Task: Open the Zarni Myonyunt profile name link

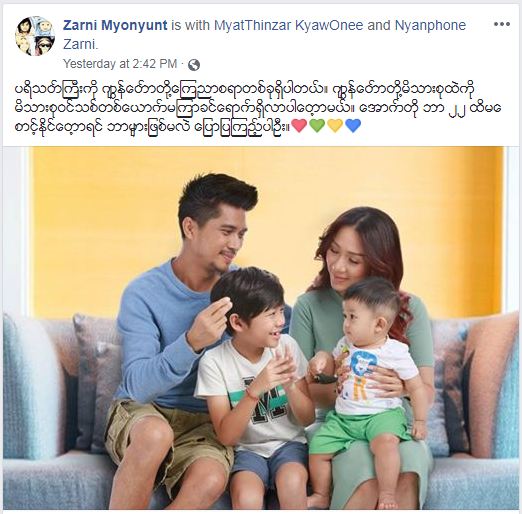Action: (x=115, y=25)
